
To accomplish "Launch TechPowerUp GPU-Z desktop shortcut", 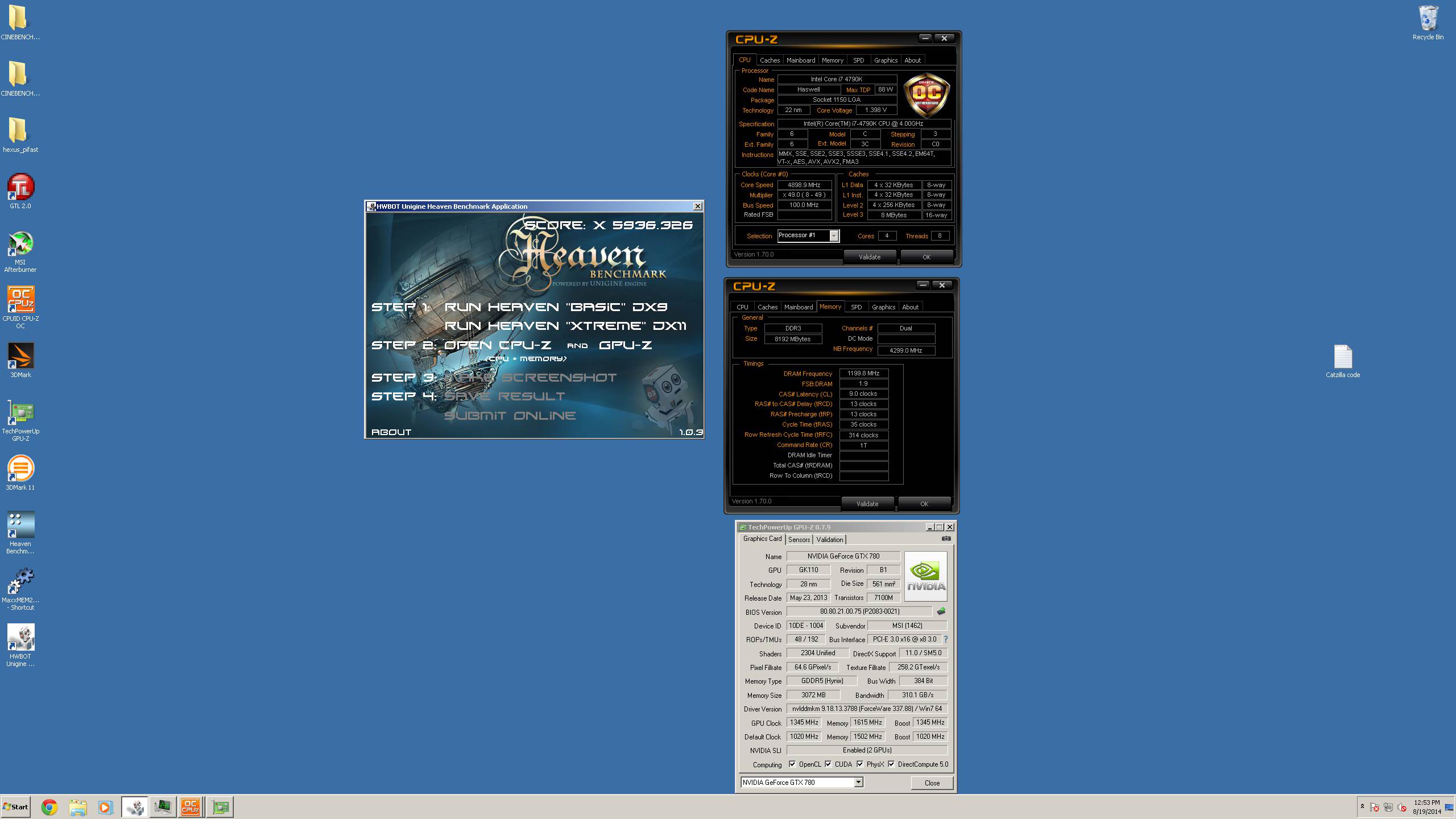I will point(20,421).
